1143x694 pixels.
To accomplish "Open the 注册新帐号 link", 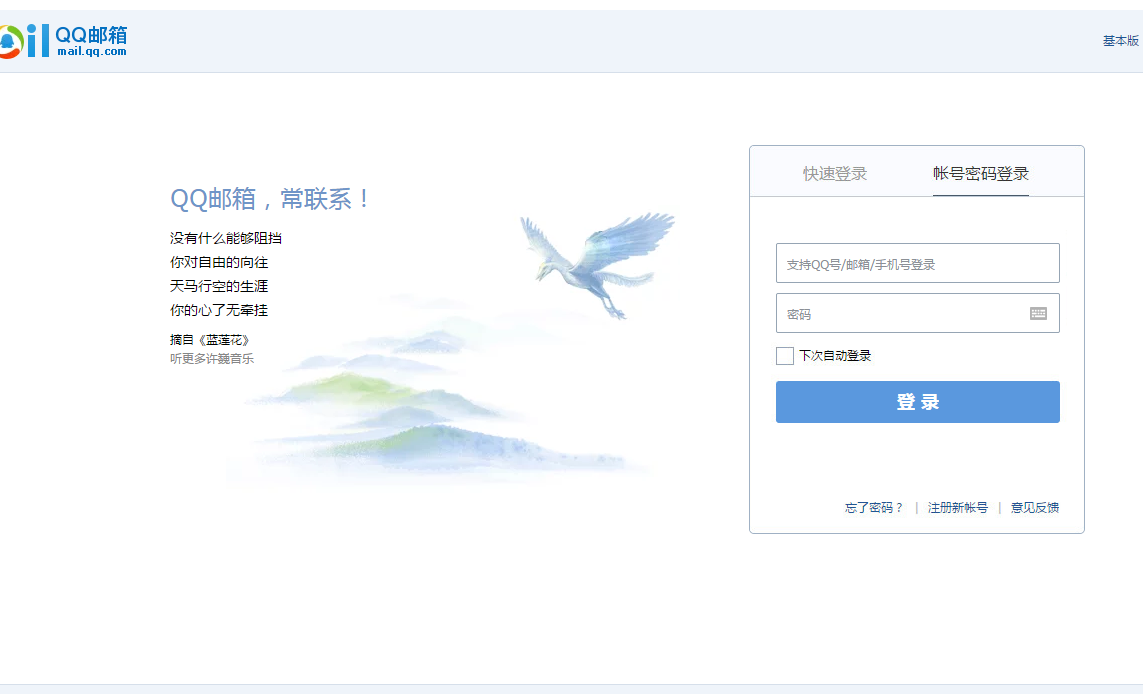I will pyautogui.click(x=958, y=507).
